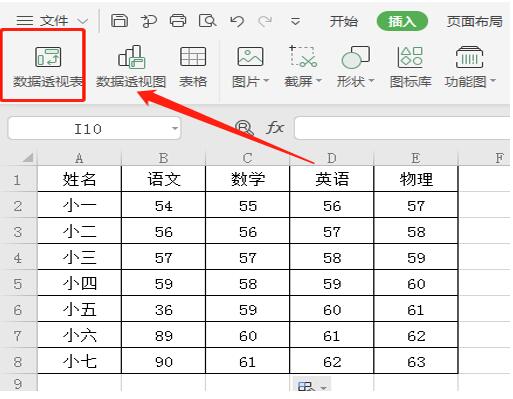Open the 形状 shapes gallery

click(355, 67)
